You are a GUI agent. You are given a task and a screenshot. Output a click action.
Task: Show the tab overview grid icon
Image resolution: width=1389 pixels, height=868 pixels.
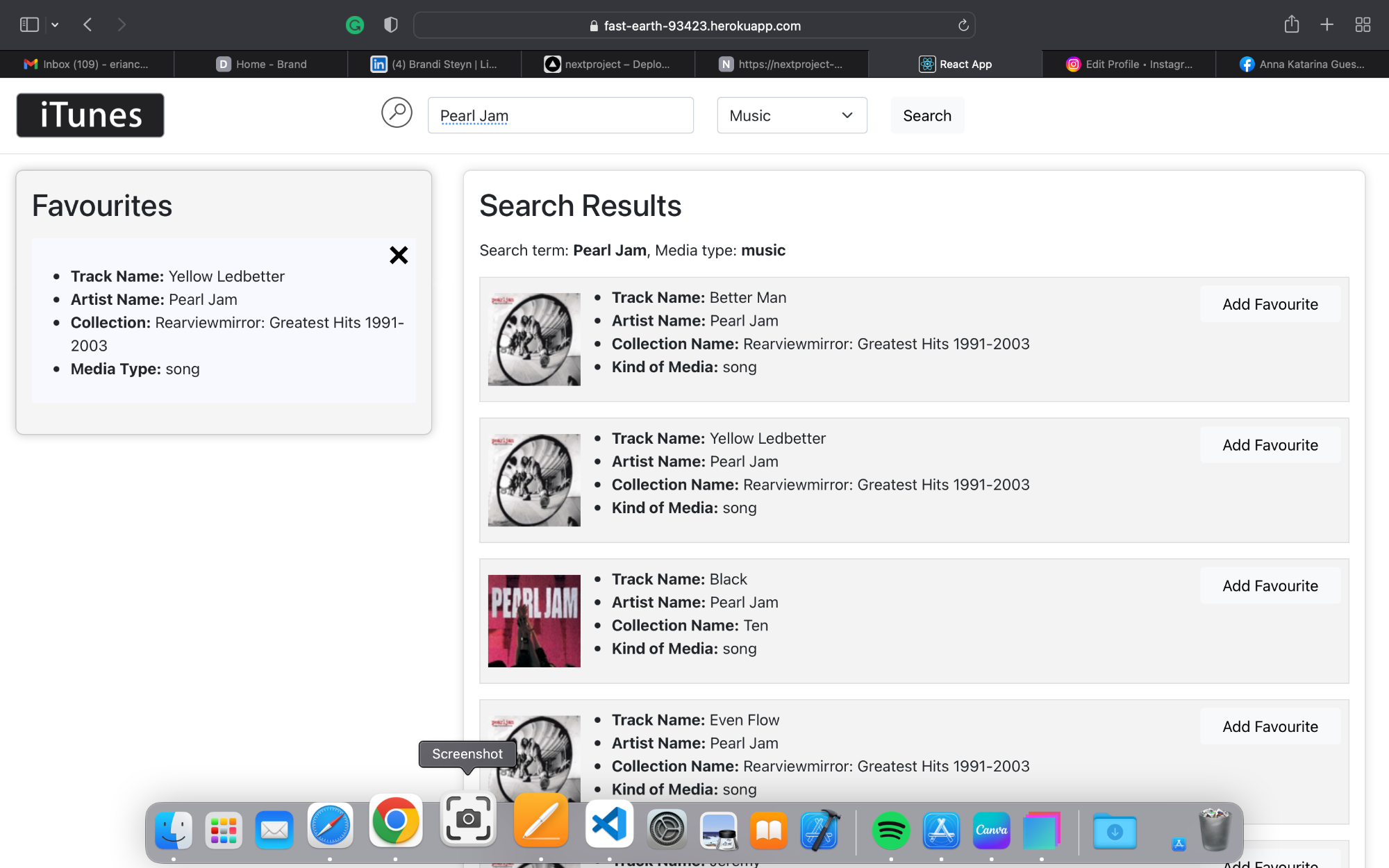pyautogui.click(x=1363, y=25)
